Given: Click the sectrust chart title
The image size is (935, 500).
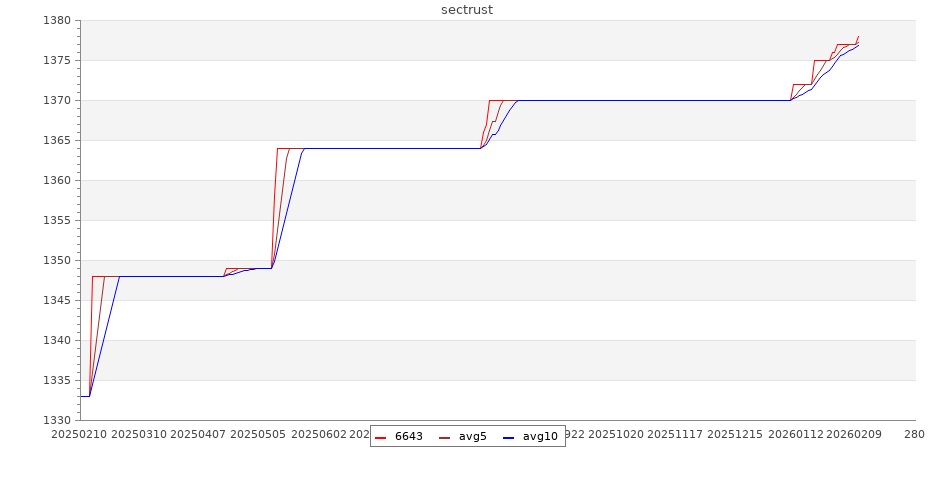Looking at the screenshot, I should (x=467, y=10).
